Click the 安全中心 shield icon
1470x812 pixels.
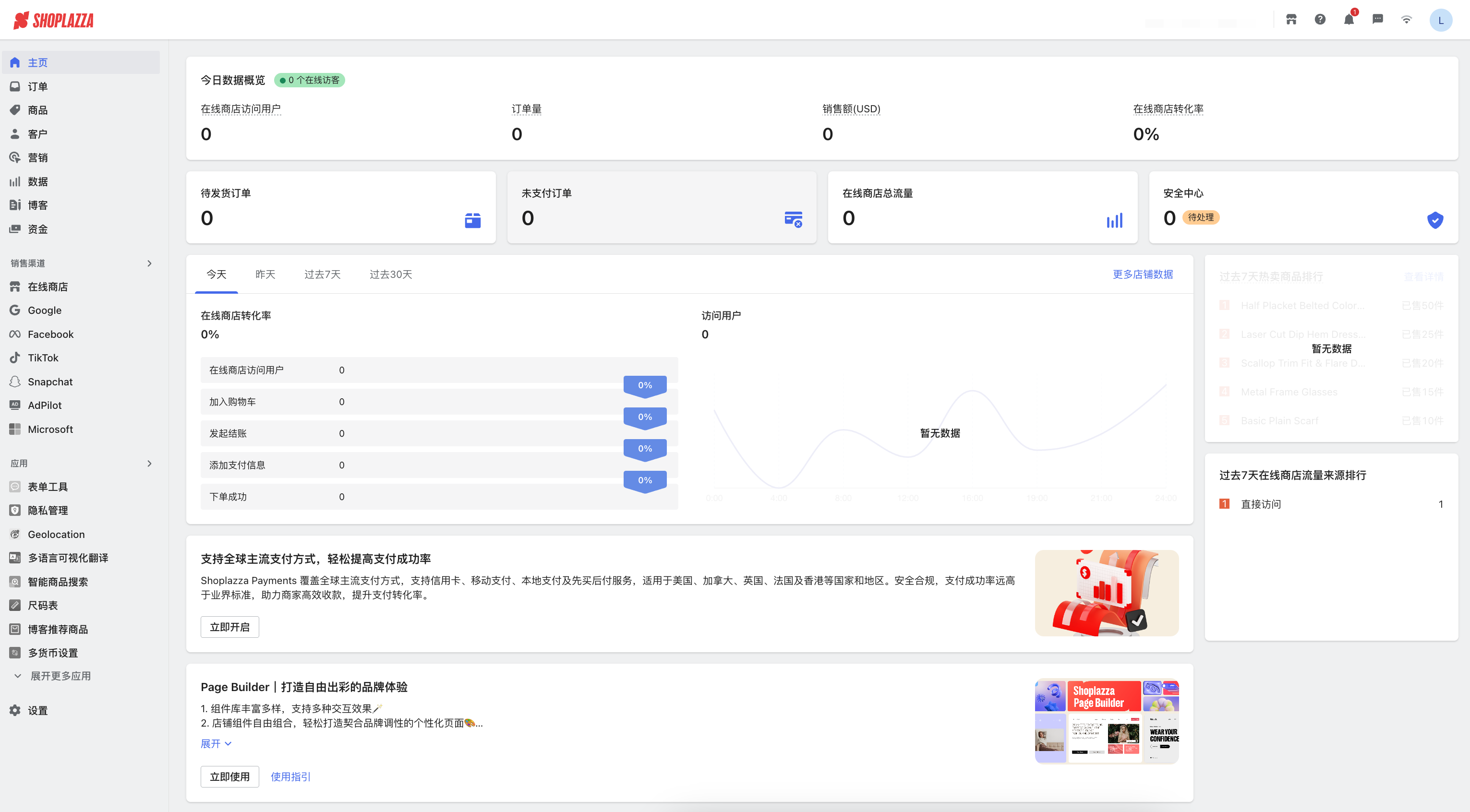pos(1436,220)
